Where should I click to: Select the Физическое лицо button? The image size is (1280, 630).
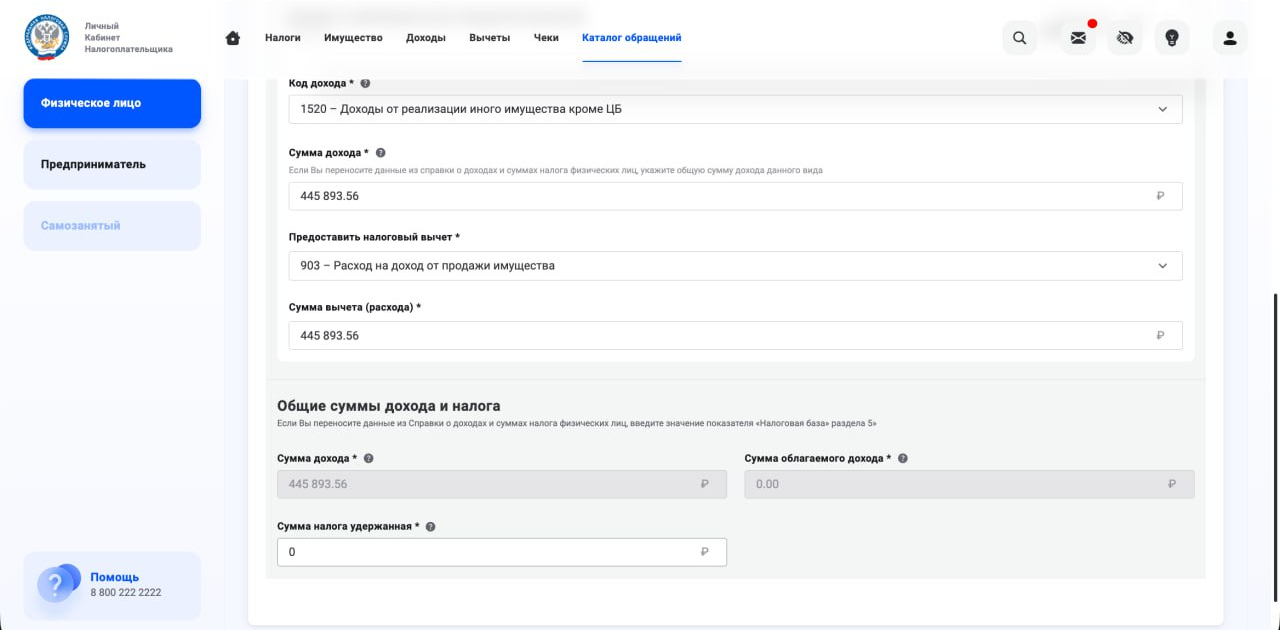pyautogui.click(x=112, y=103)
